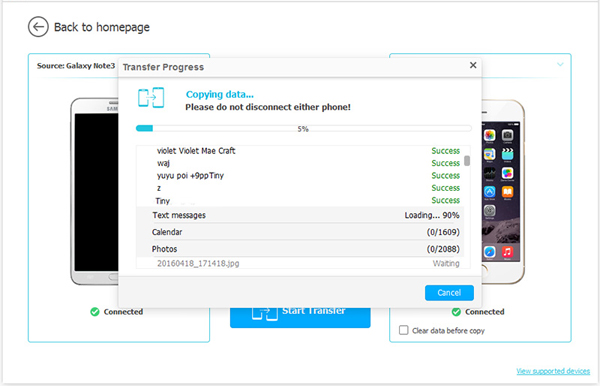Cancel the data transfer

449,293
